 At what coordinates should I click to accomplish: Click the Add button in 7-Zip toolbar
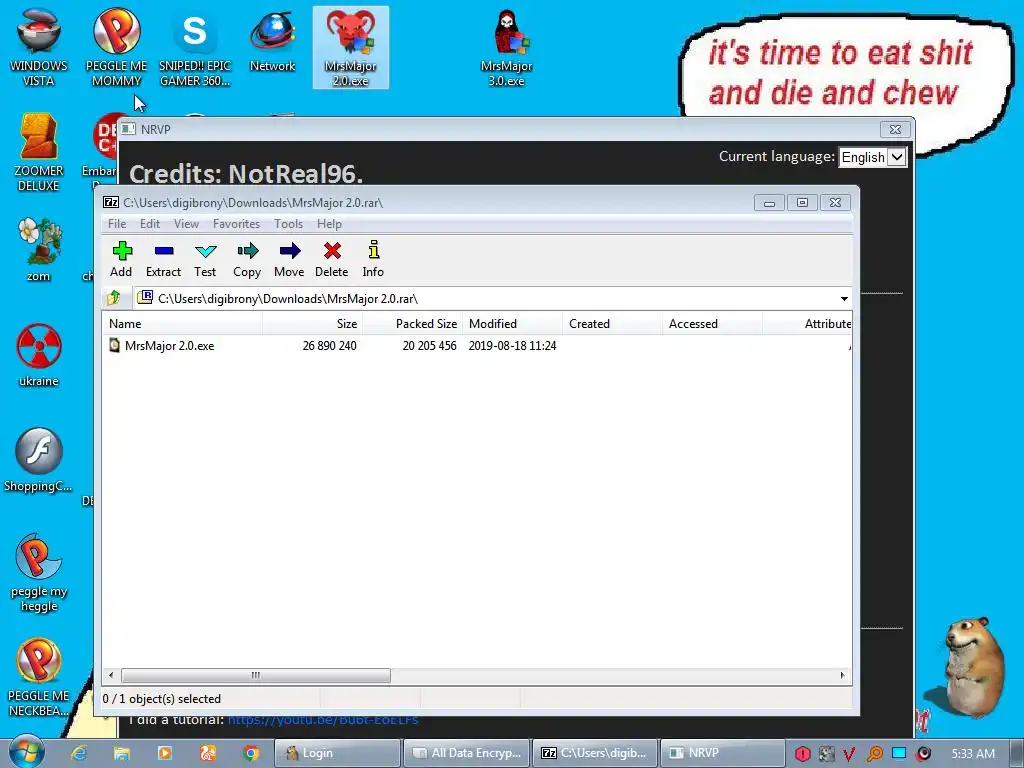pyautogui.click(x=121, y=259)
